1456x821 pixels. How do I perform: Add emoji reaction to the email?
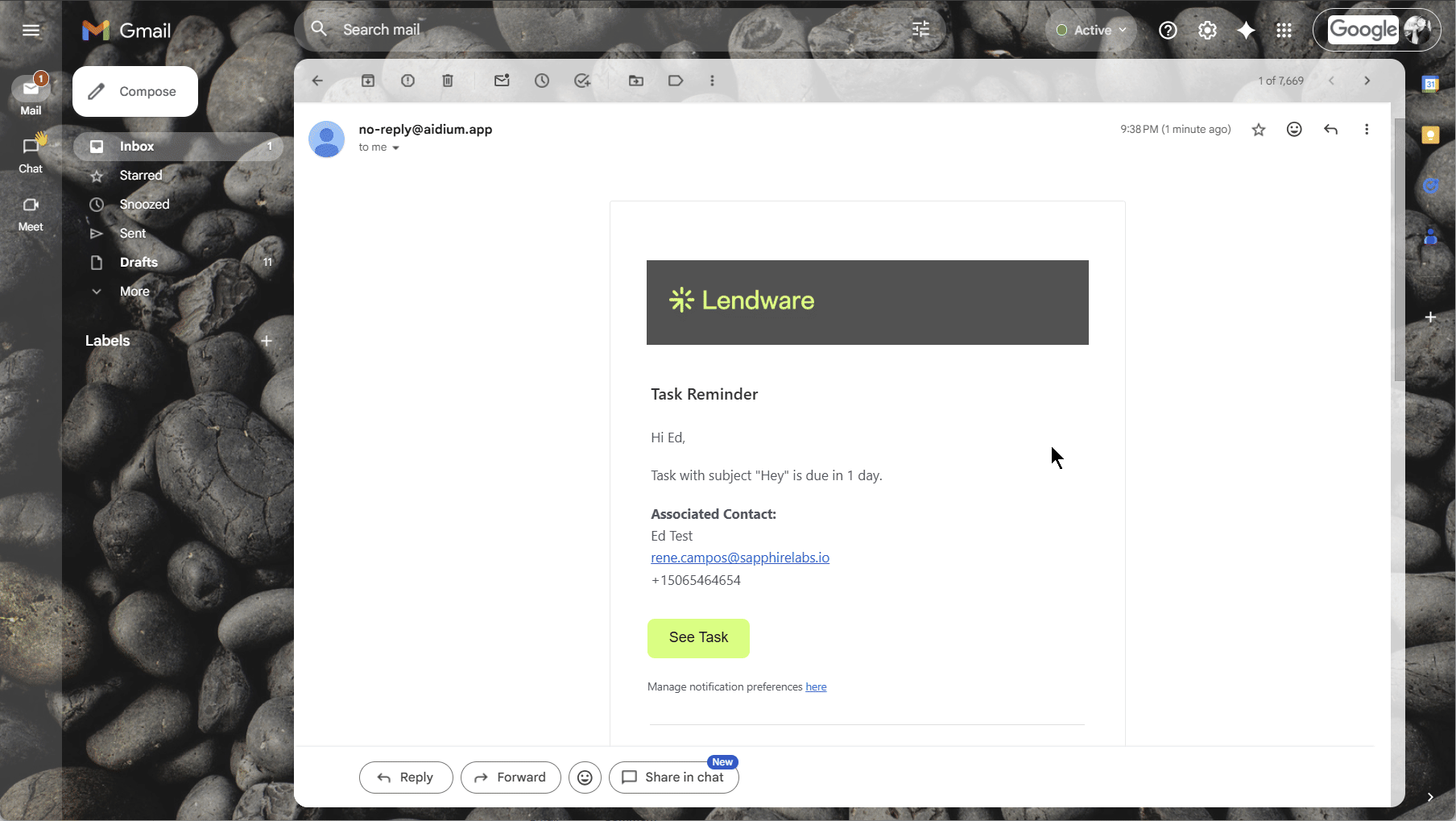pyautogui.click(x=1293, y=129)
